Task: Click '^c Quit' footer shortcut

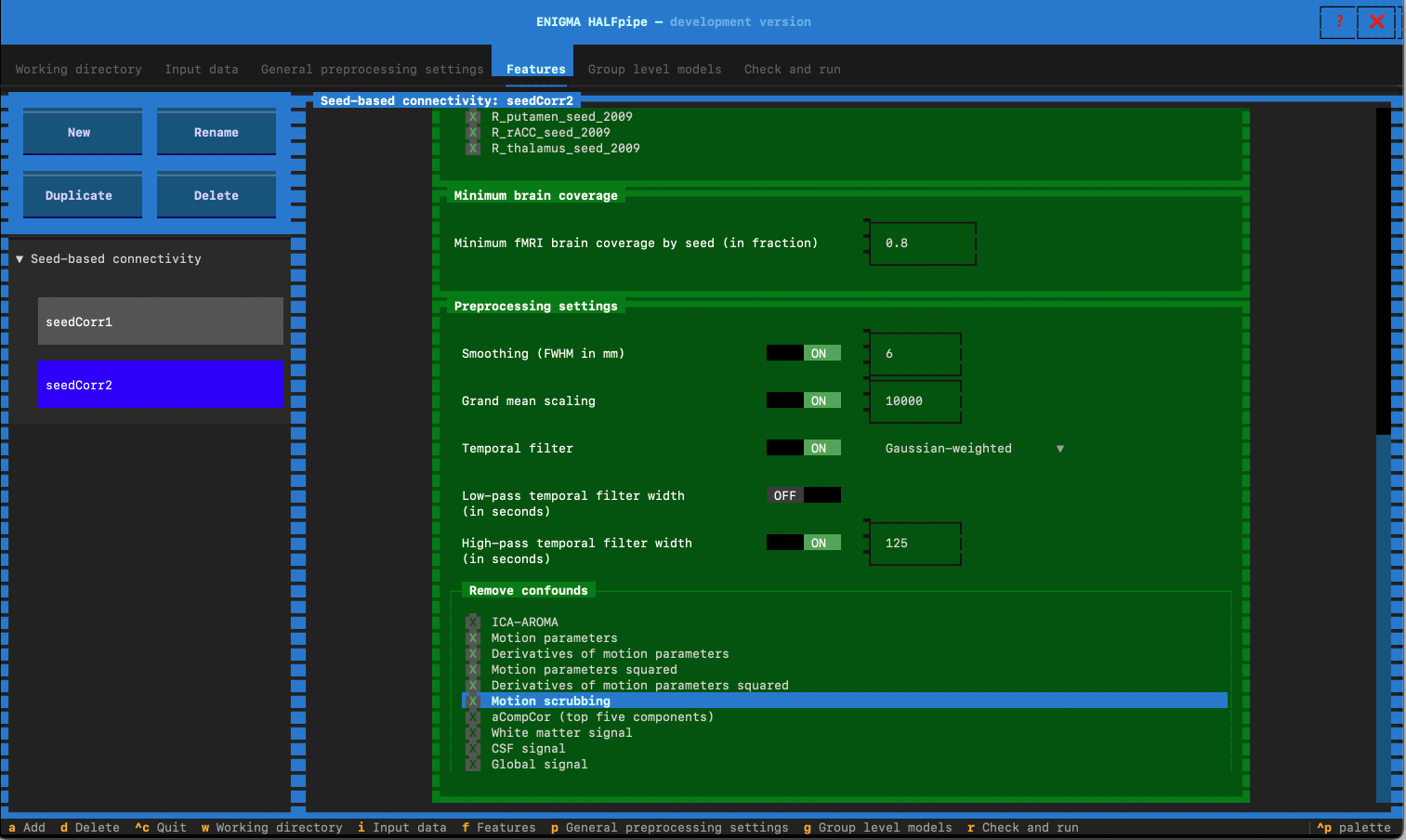Action: 161,828
